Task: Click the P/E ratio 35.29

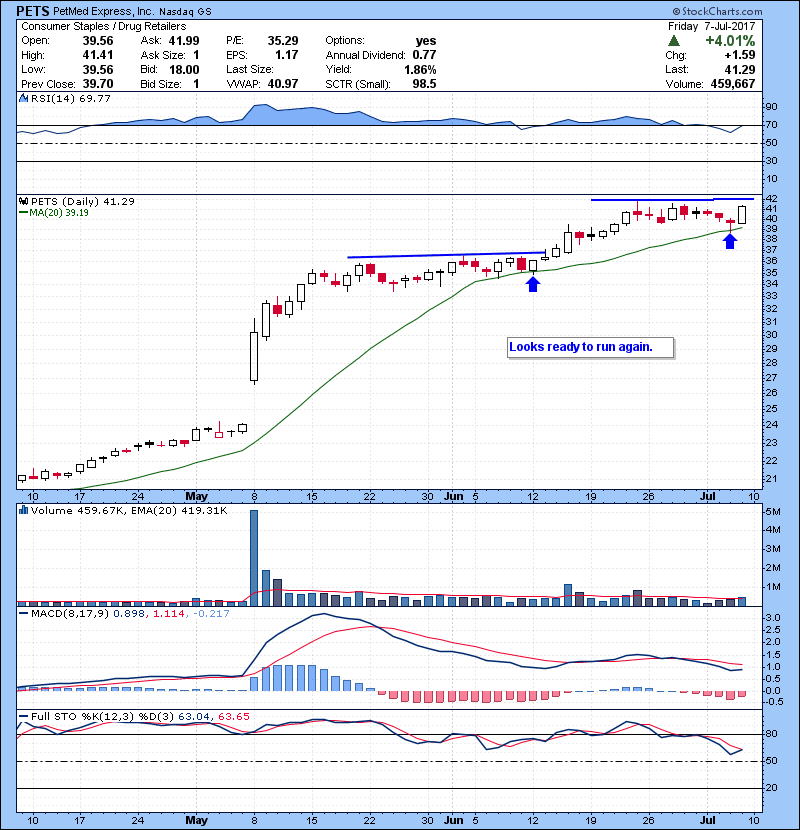Action: [x=283, y=41]
